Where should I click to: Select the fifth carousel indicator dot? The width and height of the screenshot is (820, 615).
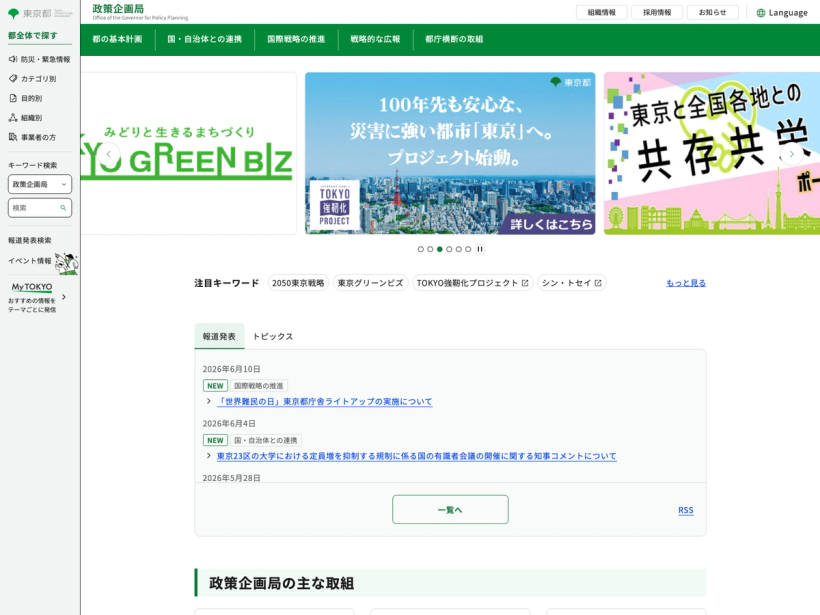pyautogui.click(x=459, y=249)
